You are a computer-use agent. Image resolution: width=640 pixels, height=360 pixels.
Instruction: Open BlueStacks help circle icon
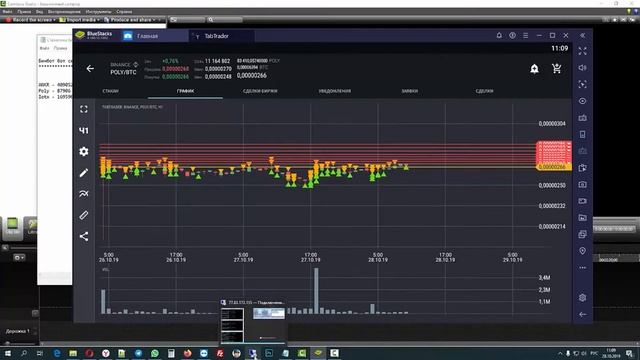[512, 36]
